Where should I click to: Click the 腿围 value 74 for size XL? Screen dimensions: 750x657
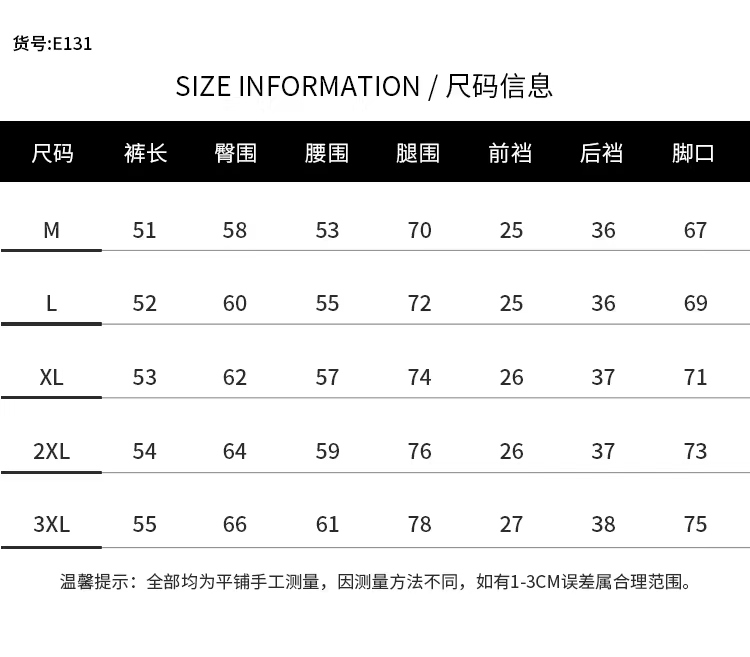420,377
